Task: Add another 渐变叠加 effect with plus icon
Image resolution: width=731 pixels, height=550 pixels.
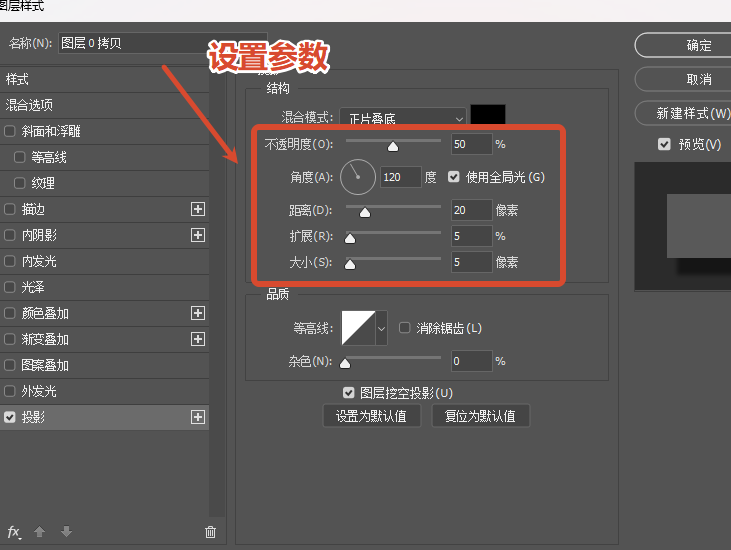Action: [x=198, y=339]
